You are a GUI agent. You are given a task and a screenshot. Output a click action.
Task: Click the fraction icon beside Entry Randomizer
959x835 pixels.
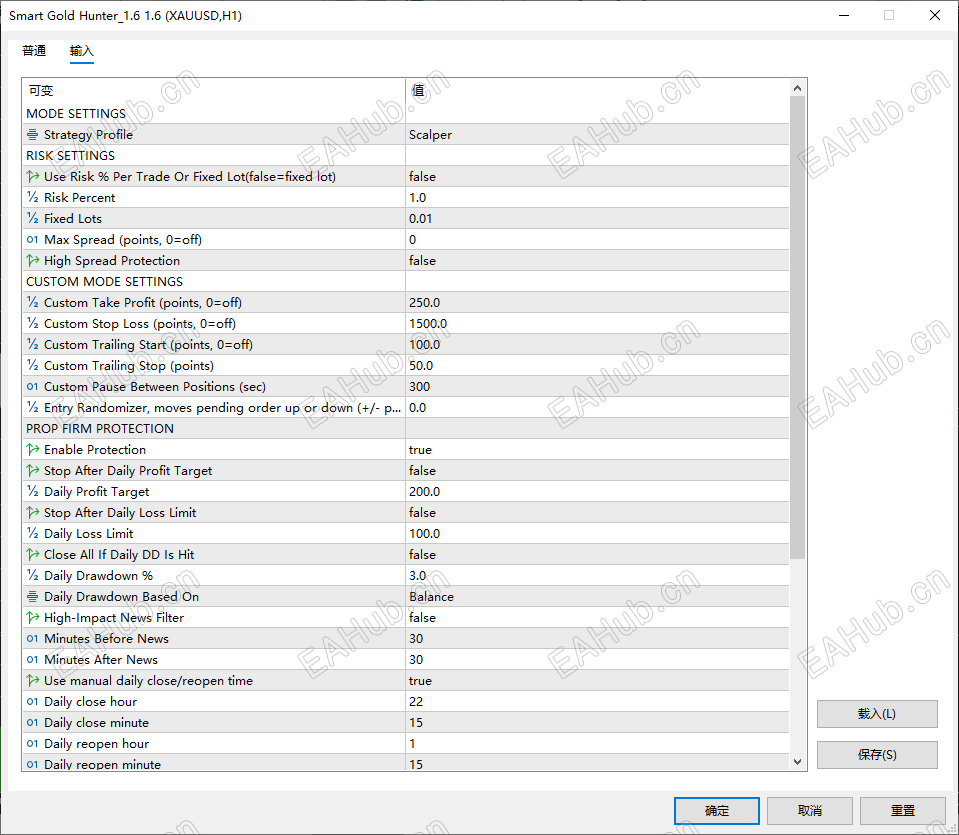point(32,407)
